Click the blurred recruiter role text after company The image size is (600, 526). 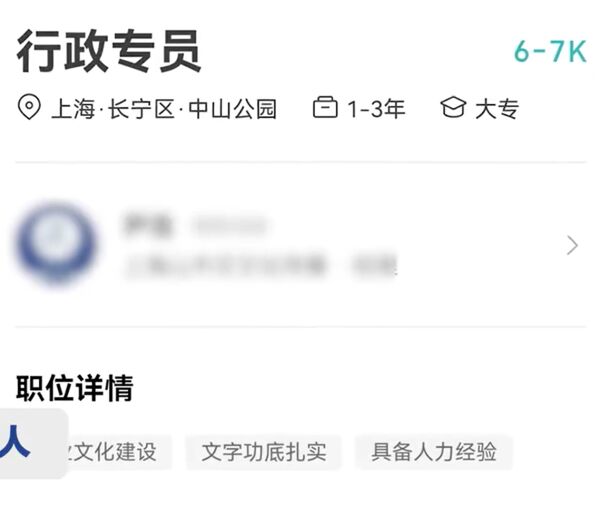pos(374,265)
